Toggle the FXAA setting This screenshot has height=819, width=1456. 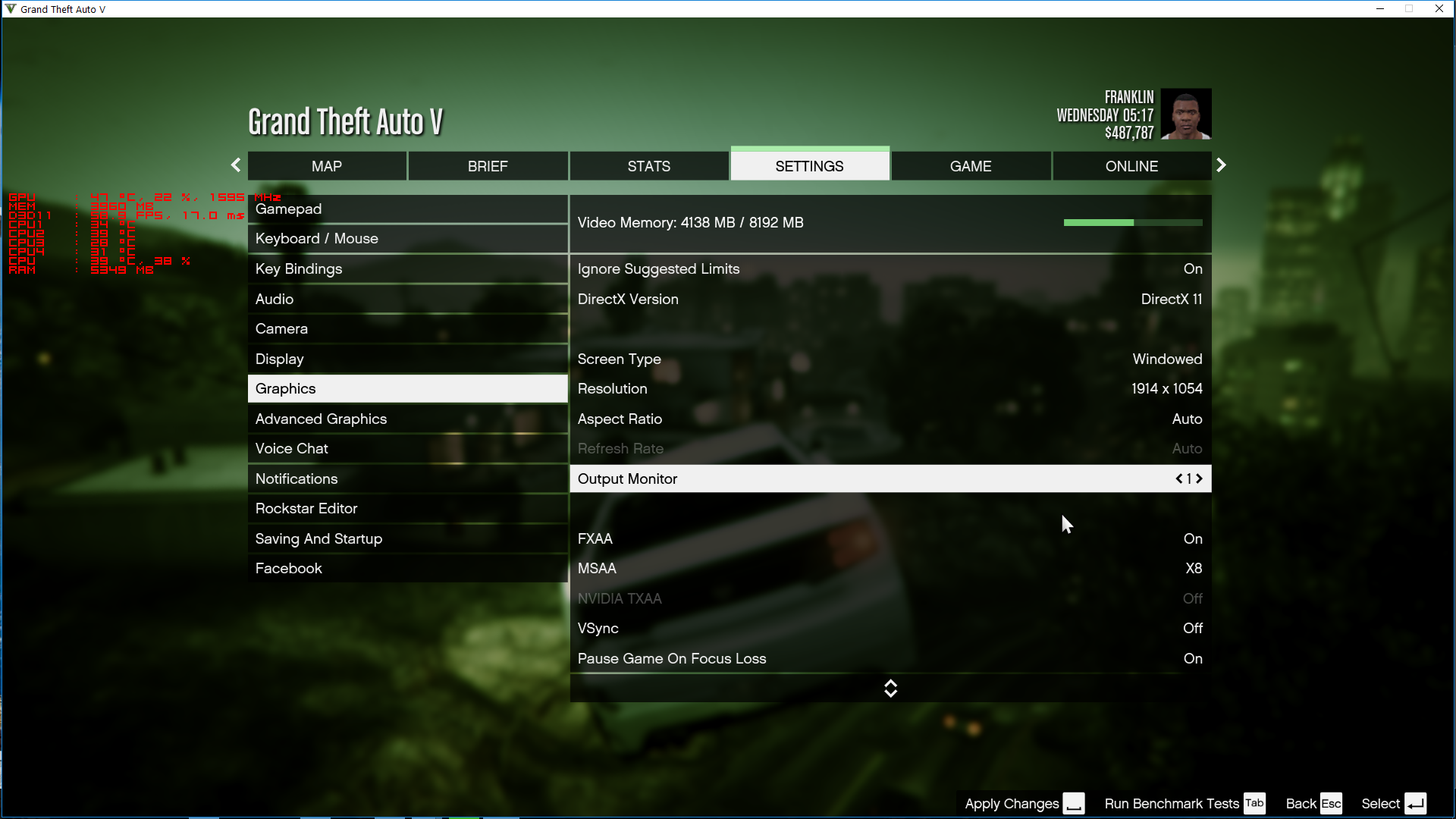point(890,538)
